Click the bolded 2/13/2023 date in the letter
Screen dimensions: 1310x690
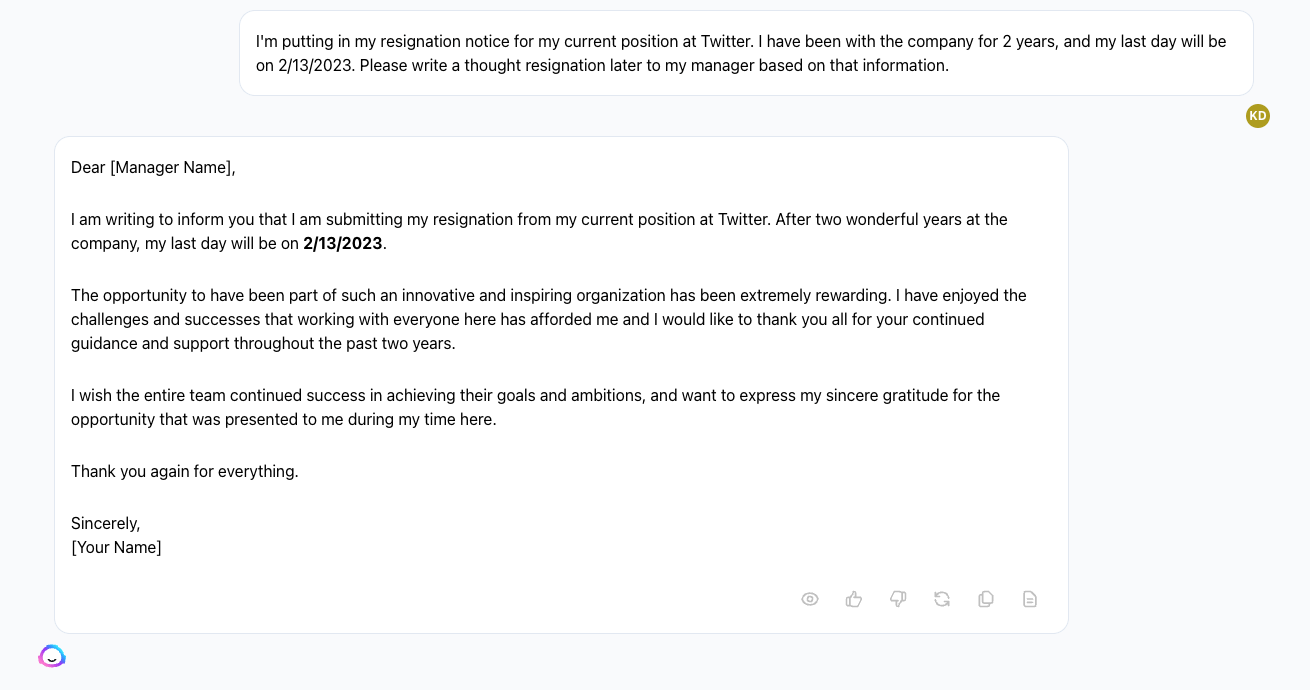[x=343, y=243]
